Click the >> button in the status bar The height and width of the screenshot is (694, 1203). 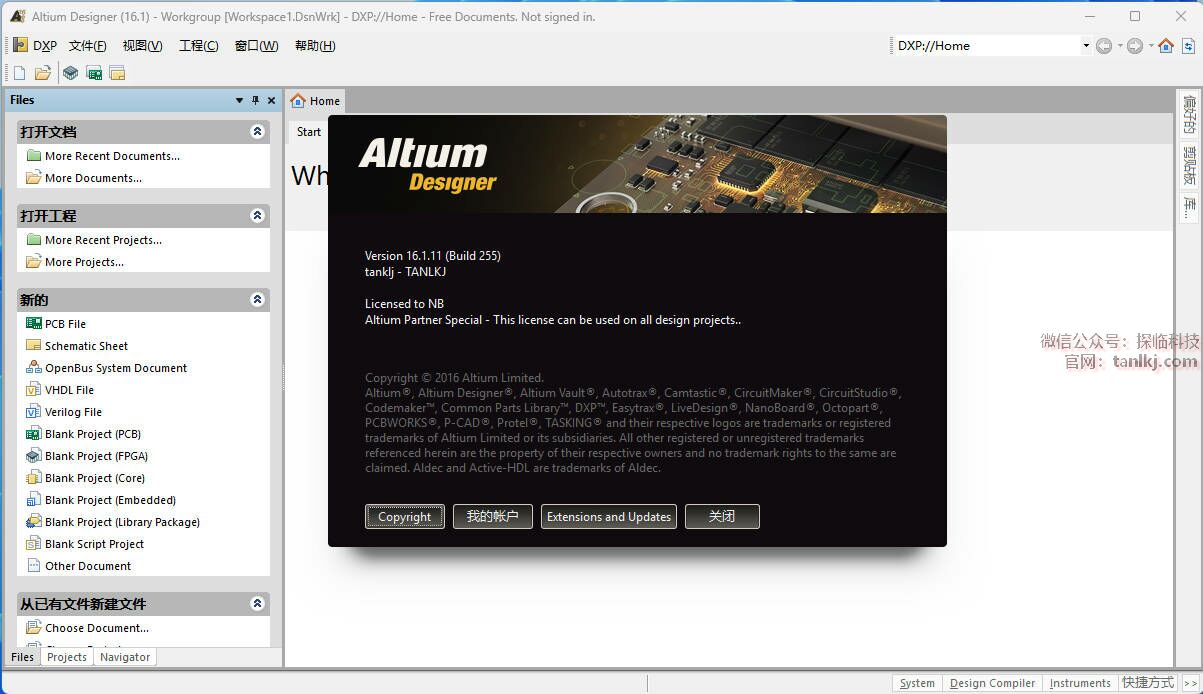tap(1190, 683)
